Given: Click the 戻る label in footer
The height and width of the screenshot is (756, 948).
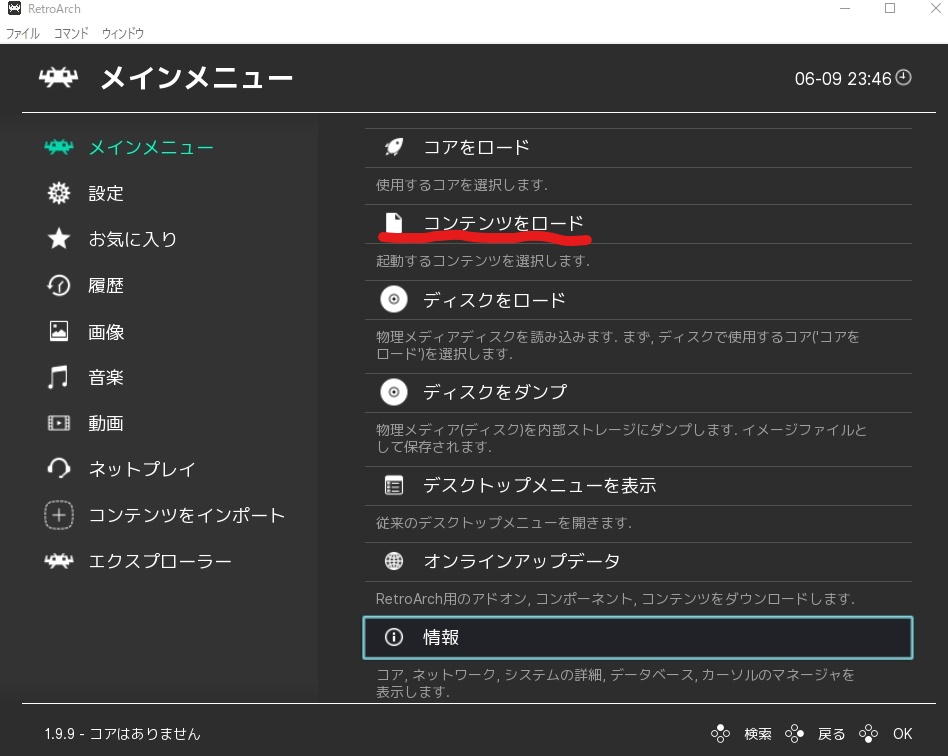Looking at the screenshot, I should [x=831, y=734].
